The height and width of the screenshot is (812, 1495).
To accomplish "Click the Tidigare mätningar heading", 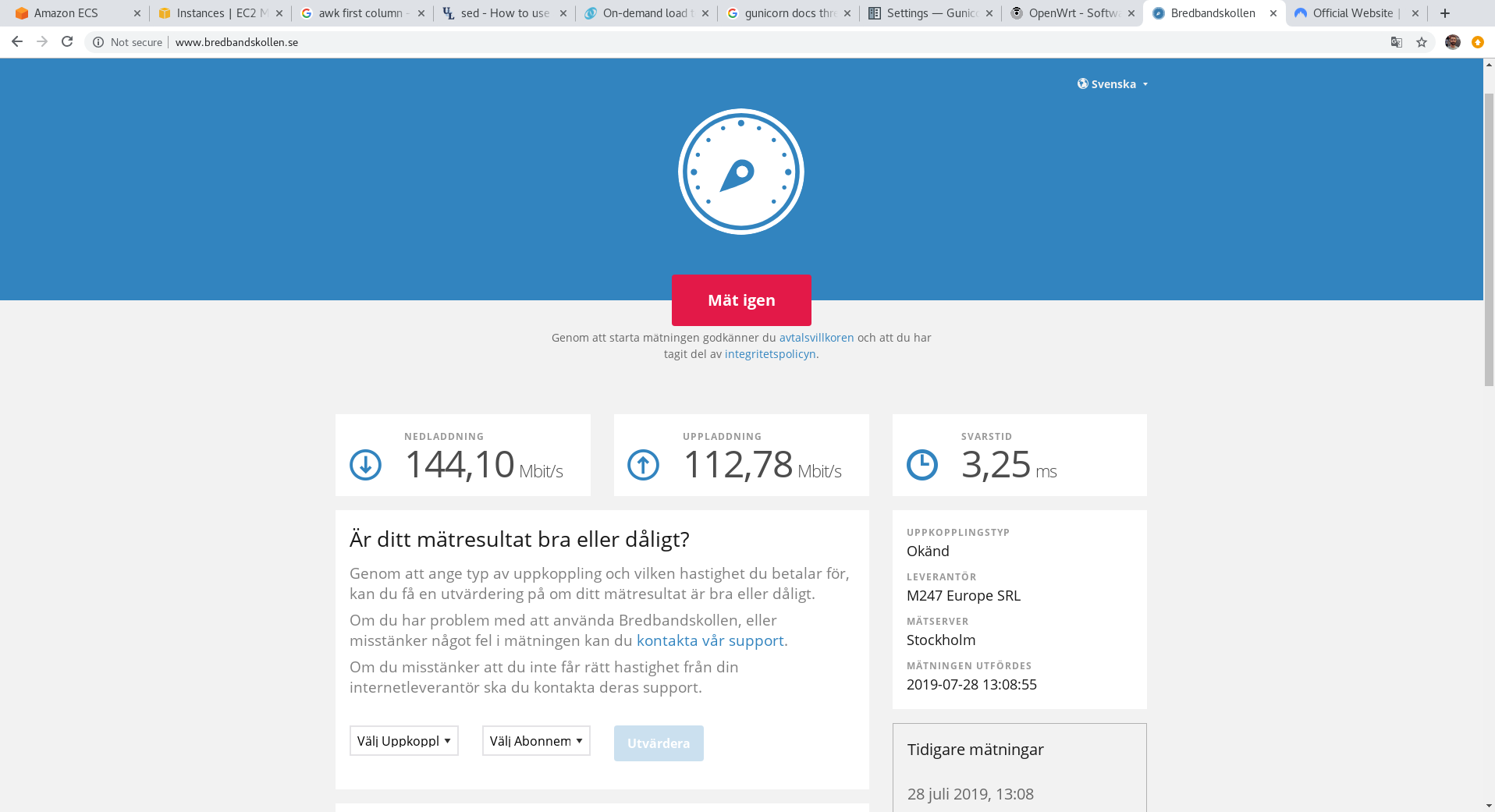I will [975, 750].
